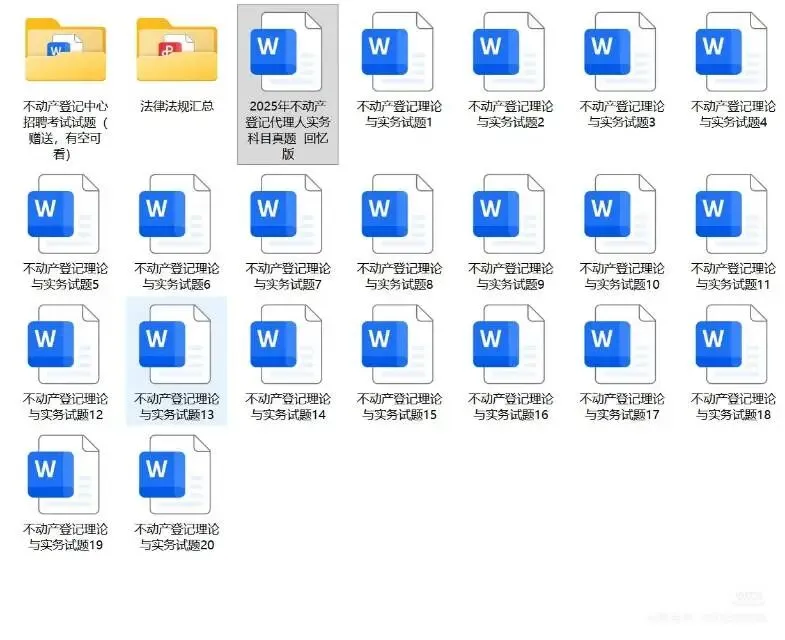The image size is (785, 640).
Task: Click the label 不动产登记理论与实务试题2
Action: coord(510,114)
